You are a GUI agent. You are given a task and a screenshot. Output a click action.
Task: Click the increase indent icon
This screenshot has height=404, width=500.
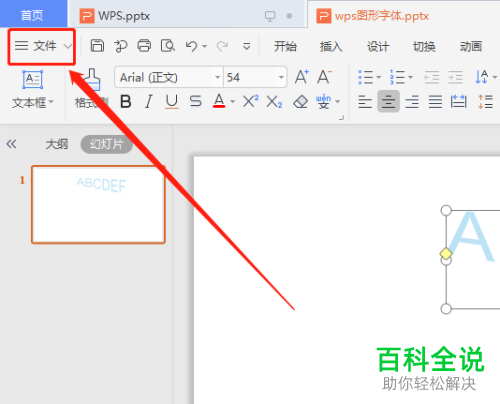(455, 77)
